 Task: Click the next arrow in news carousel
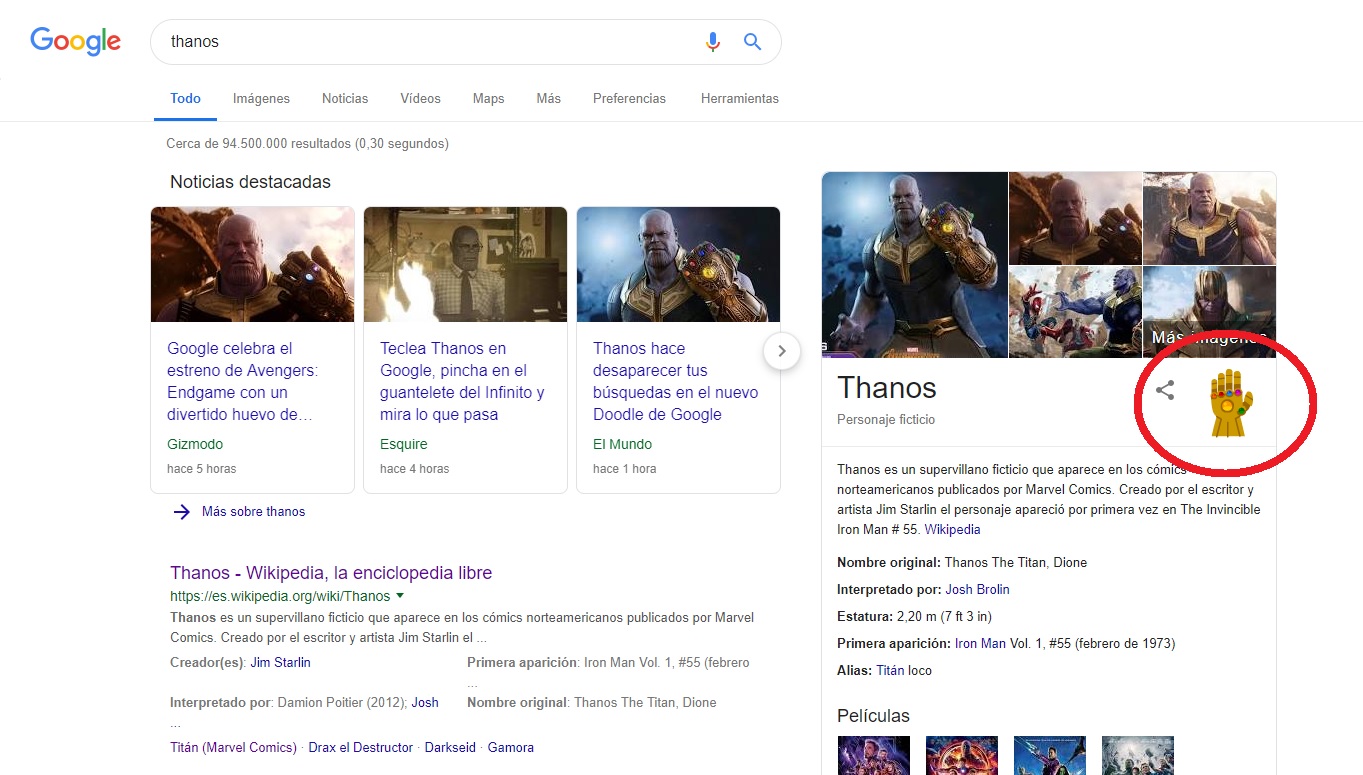point(782,351)
